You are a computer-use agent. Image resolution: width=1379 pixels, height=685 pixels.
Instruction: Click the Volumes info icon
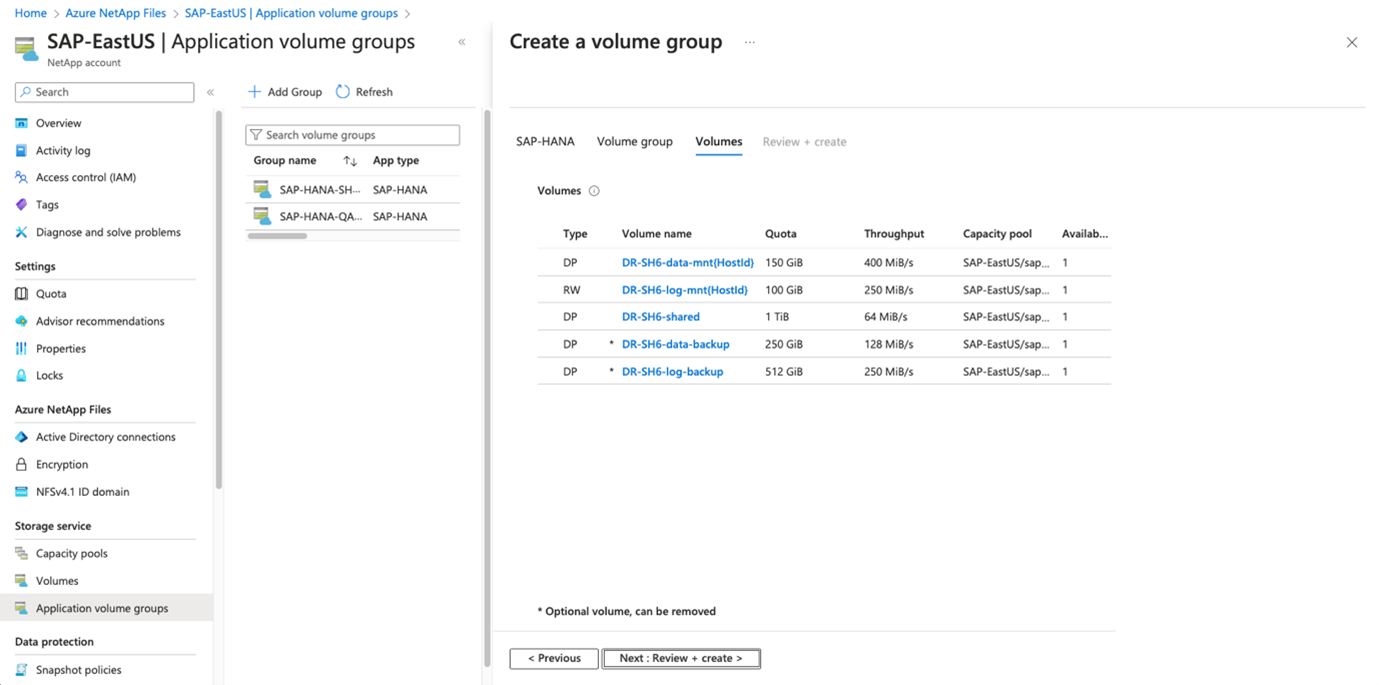[x=594, y=191]
